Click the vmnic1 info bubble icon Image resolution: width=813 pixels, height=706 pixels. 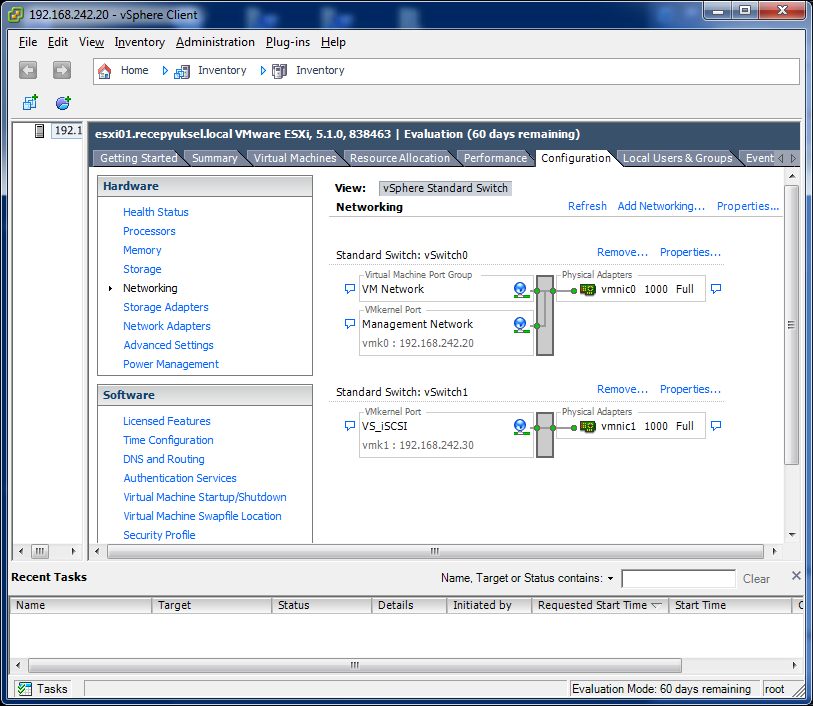(x=716, y=426)
